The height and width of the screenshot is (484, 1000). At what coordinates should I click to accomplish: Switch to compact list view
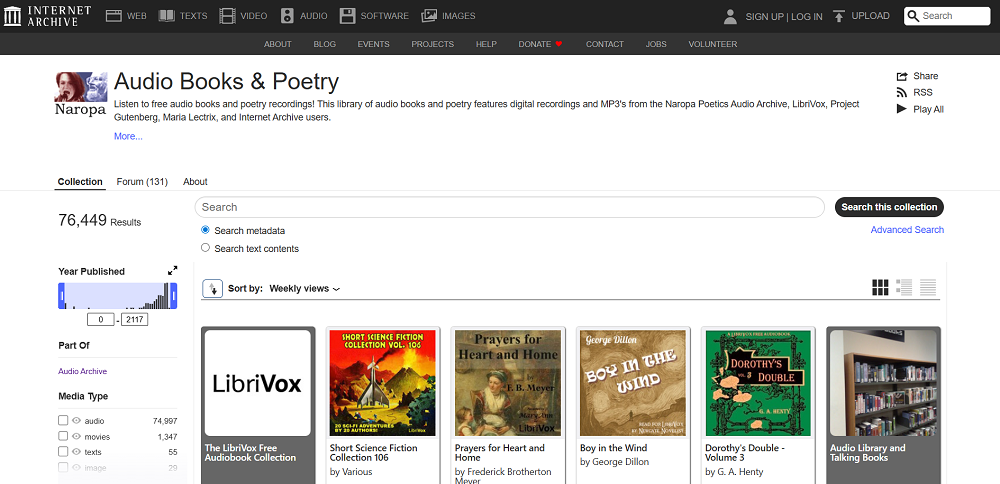click(928, 288)
